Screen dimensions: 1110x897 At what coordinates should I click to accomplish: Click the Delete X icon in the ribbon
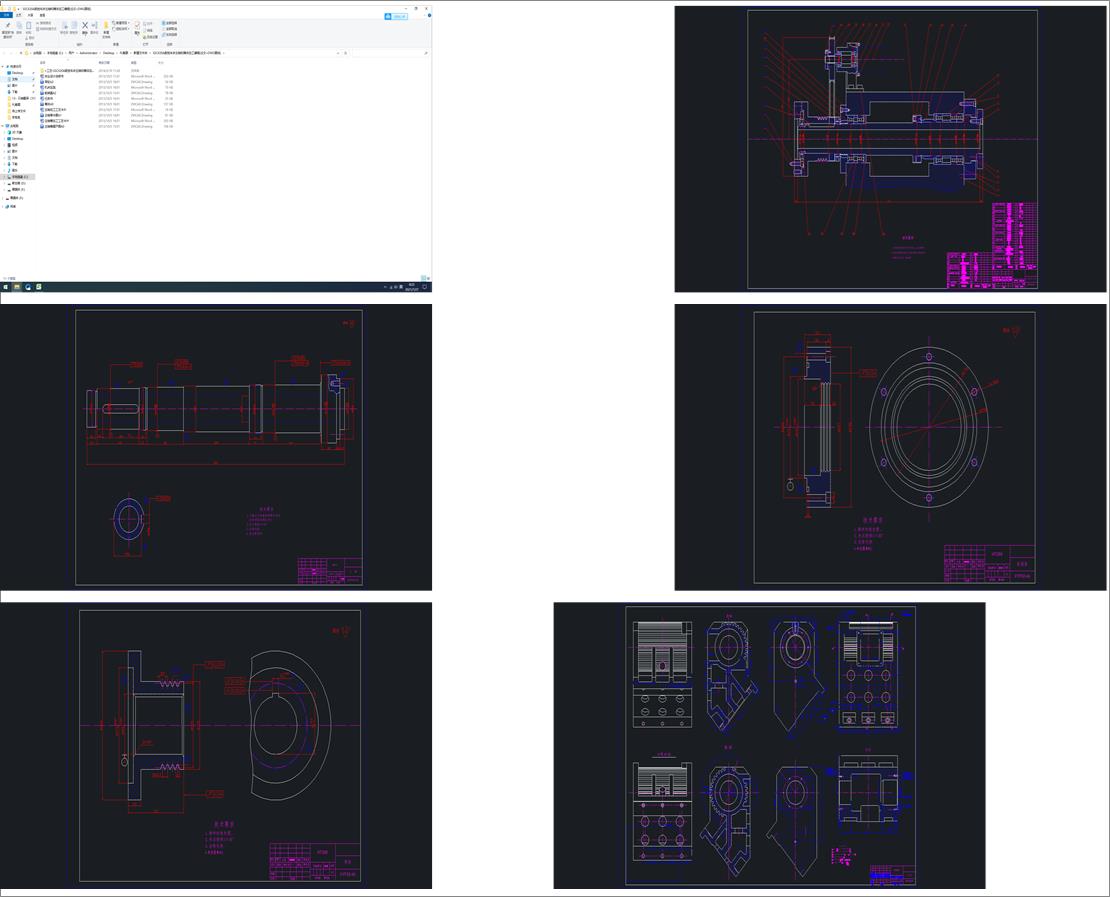click(x=85, y=25)
